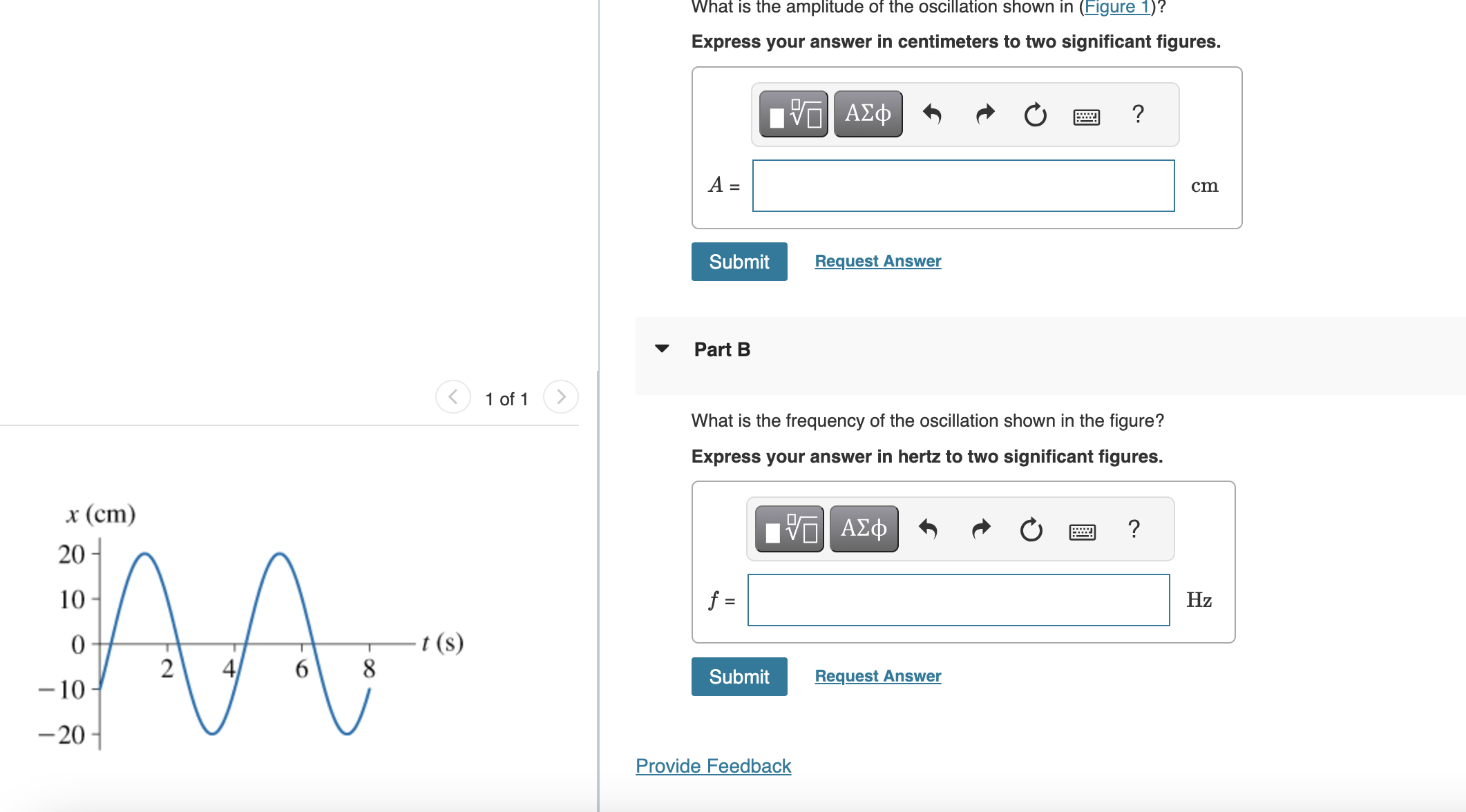The image size is (1466, 812).
Task: Show the on-screen keyboard for Part A
Action: (1085, 116)
